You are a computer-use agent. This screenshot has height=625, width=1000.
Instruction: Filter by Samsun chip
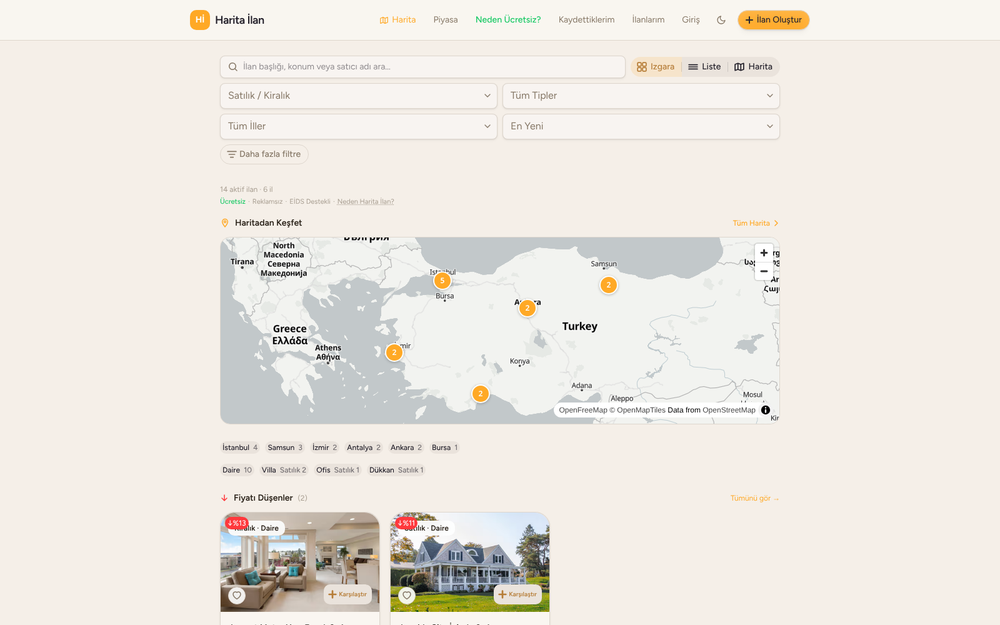pyautogui.click(x=285, y=448)
